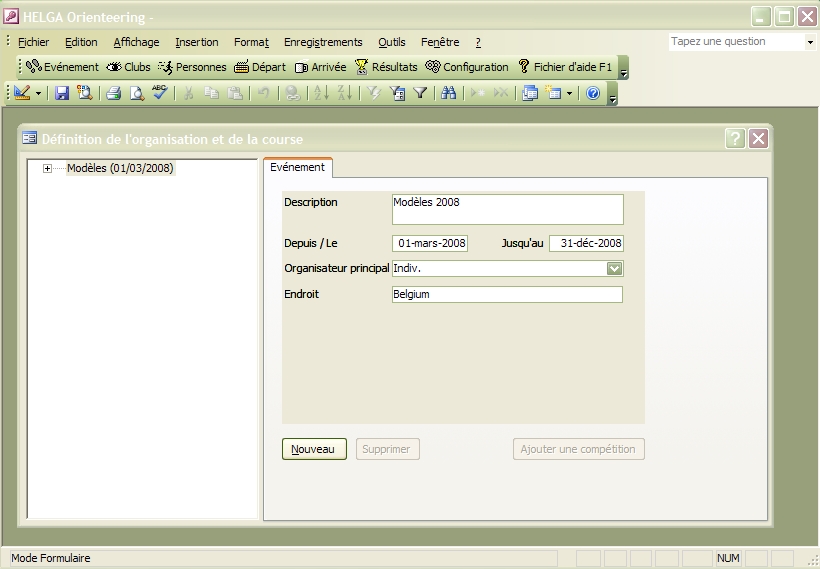
Task: Click the Supprimer button
Action: [388, 449]
